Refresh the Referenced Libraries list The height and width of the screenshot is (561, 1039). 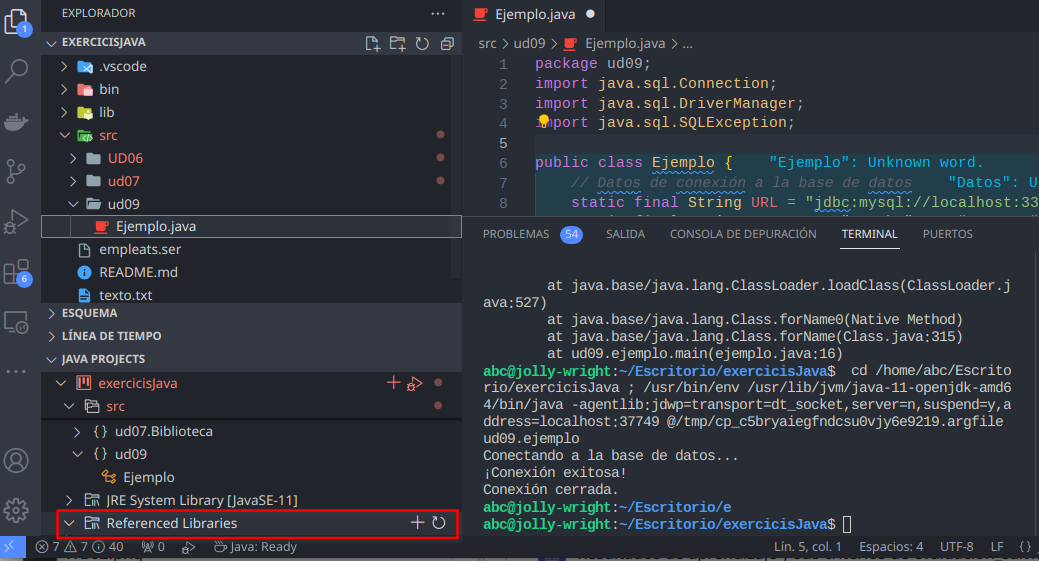[x=439, y=523]
